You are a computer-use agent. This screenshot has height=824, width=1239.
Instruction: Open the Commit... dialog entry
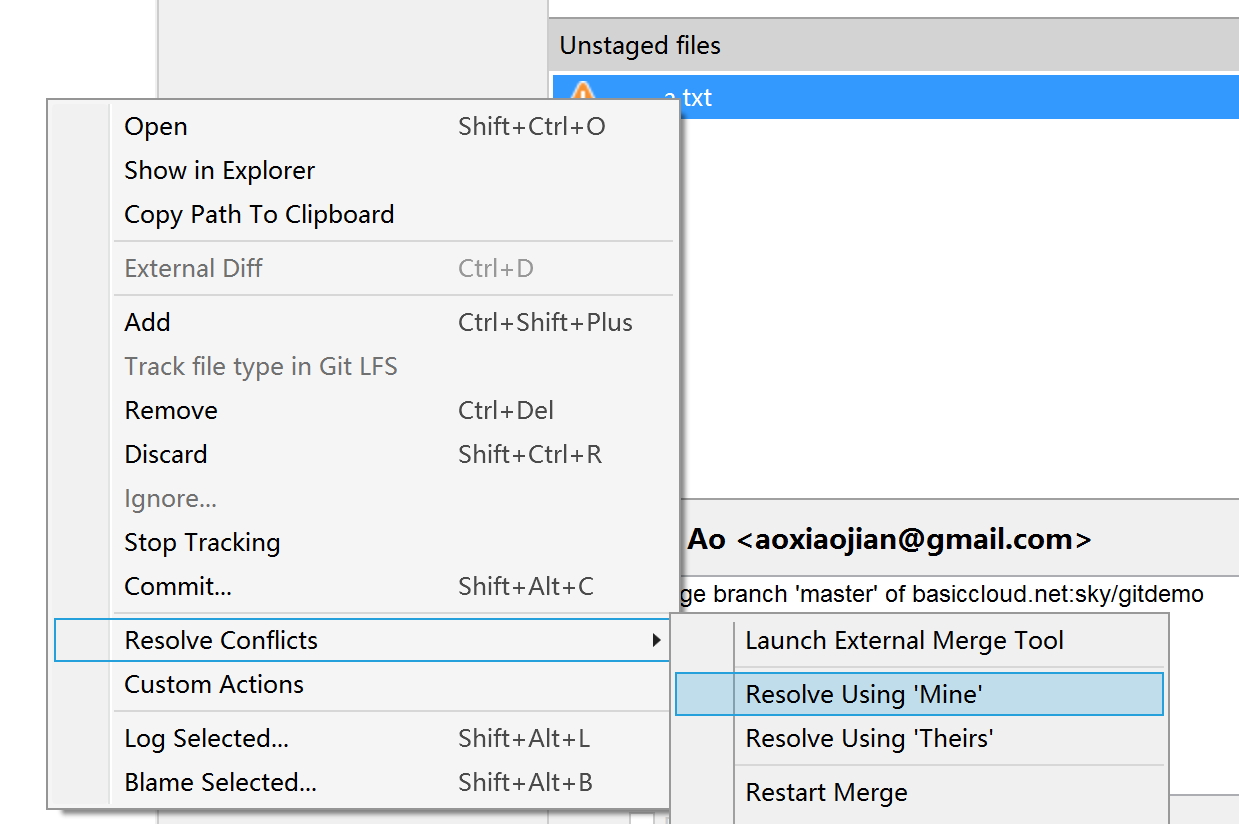(x=178, y=587)
